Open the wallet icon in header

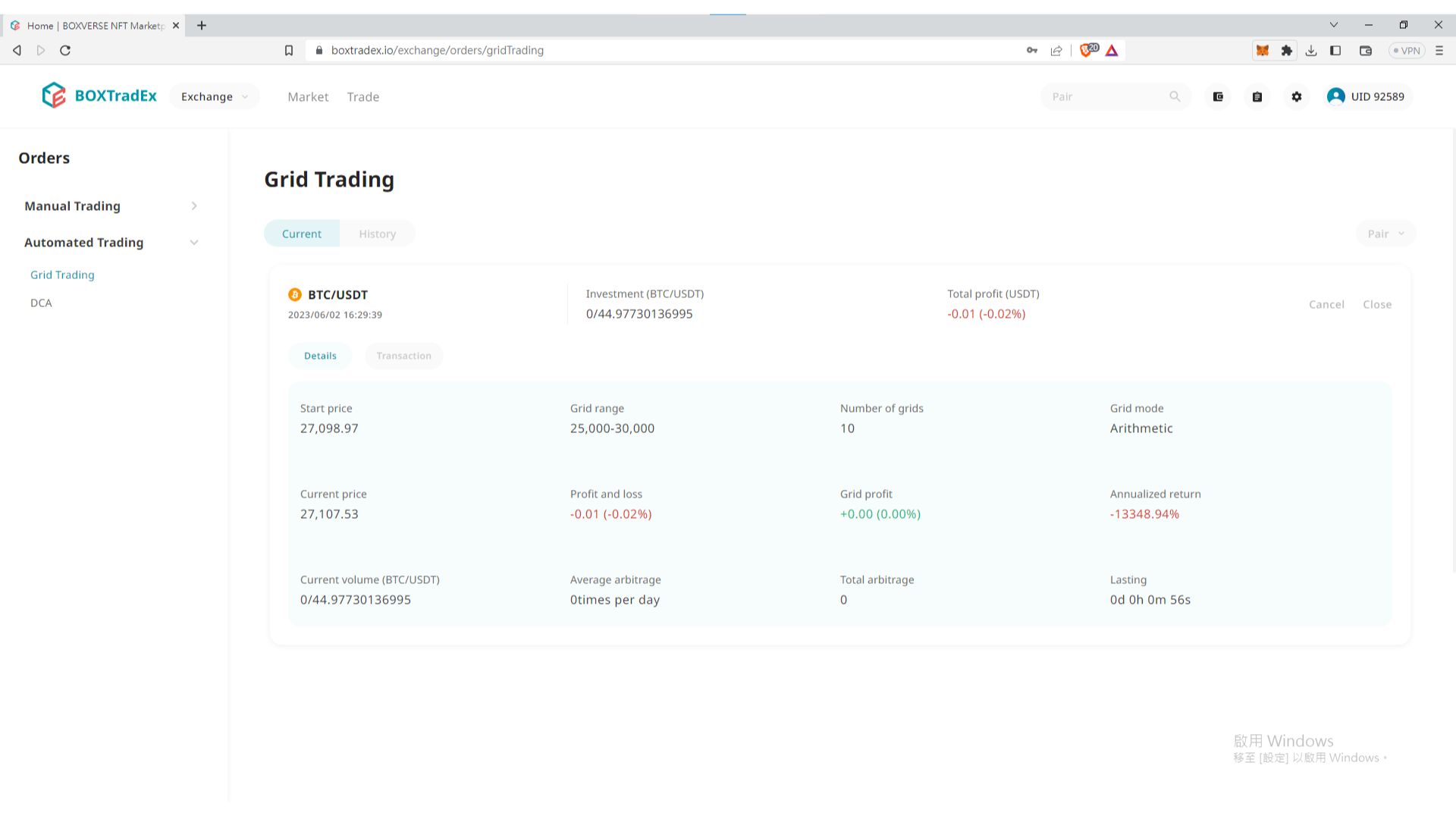coord(1218,96)
